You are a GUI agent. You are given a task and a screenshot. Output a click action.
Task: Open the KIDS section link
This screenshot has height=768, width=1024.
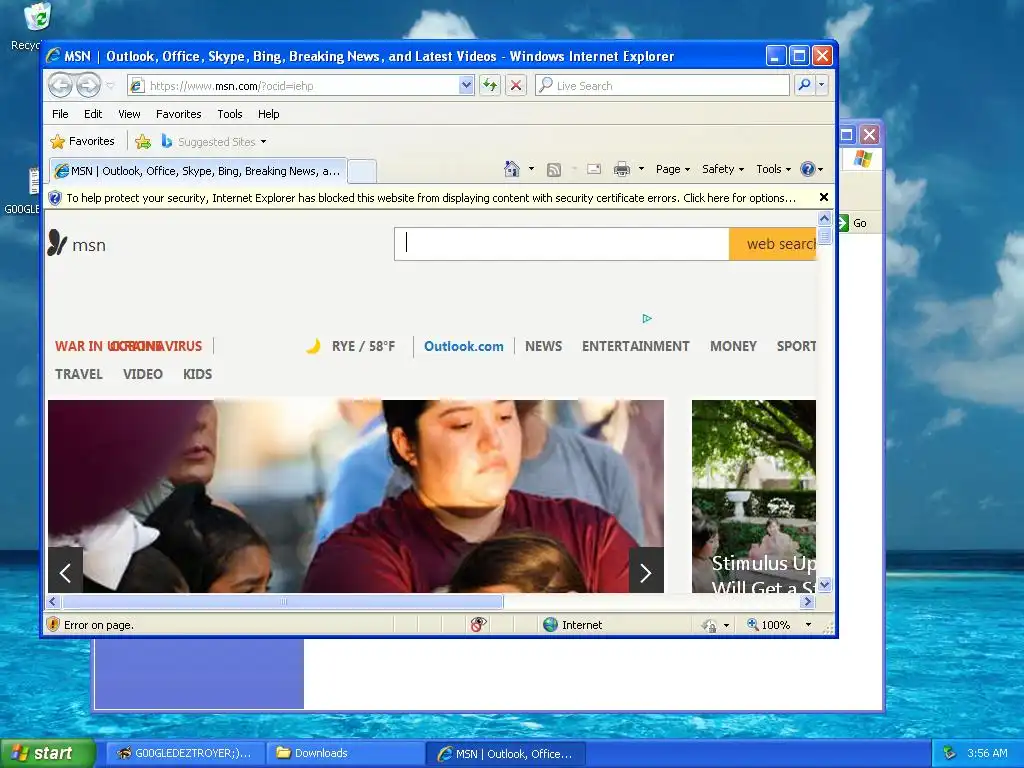coord(197,374)
